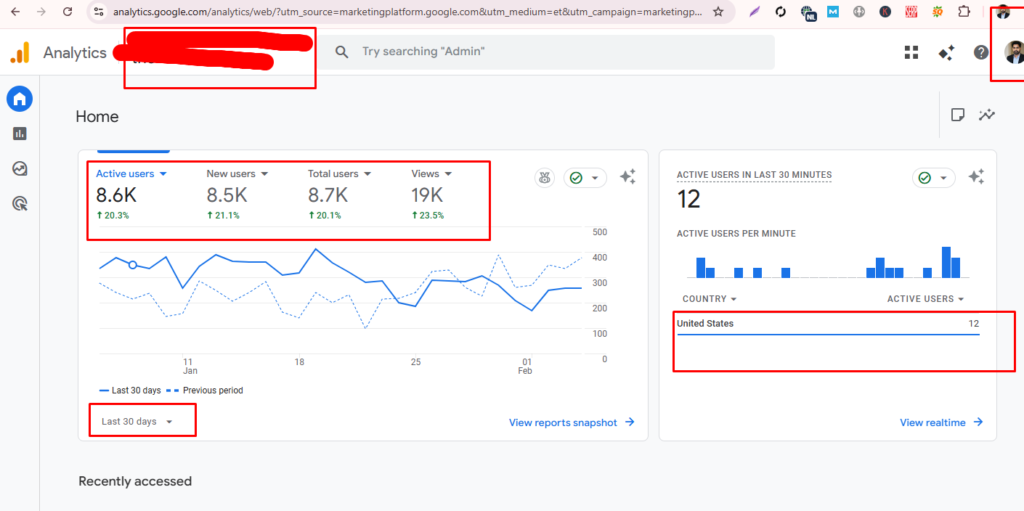Open data quality checkmark dropdown on users card
Image resolution: width=1024 pixels, height=511 pixels.
pos(585,178)
